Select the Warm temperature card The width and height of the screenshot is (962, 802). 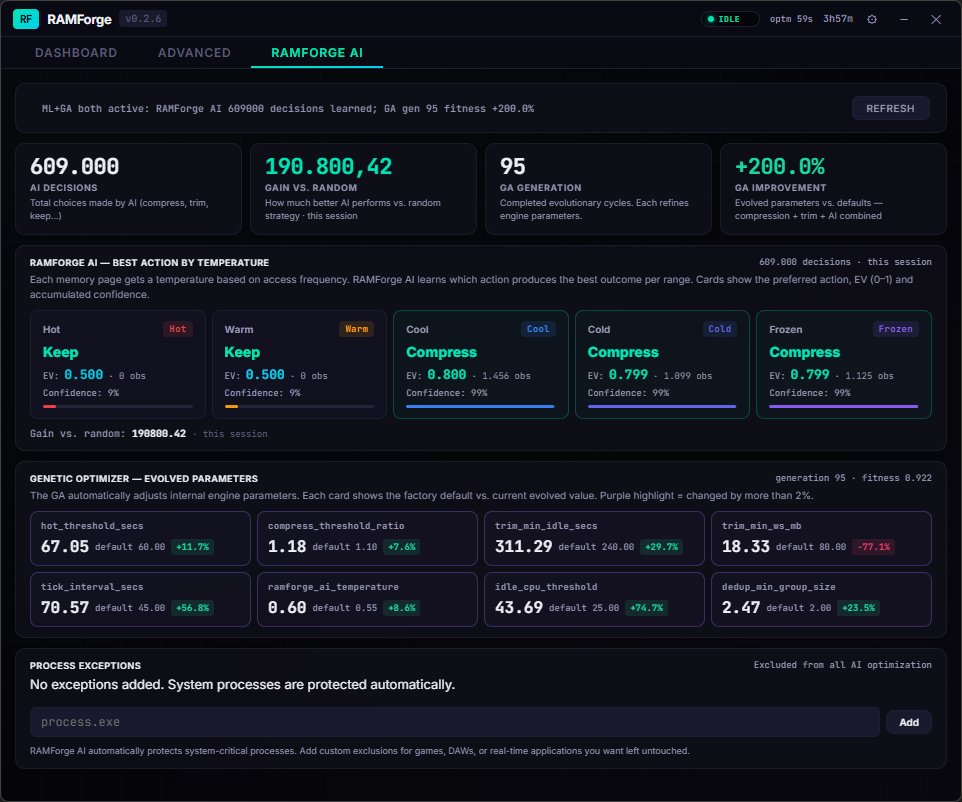[x=299, y=364]
